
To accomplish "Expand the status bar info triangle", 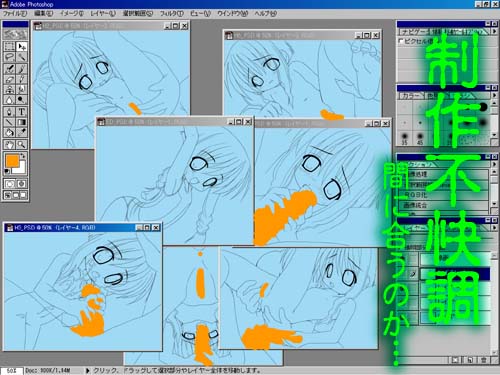I will (88, 370).
